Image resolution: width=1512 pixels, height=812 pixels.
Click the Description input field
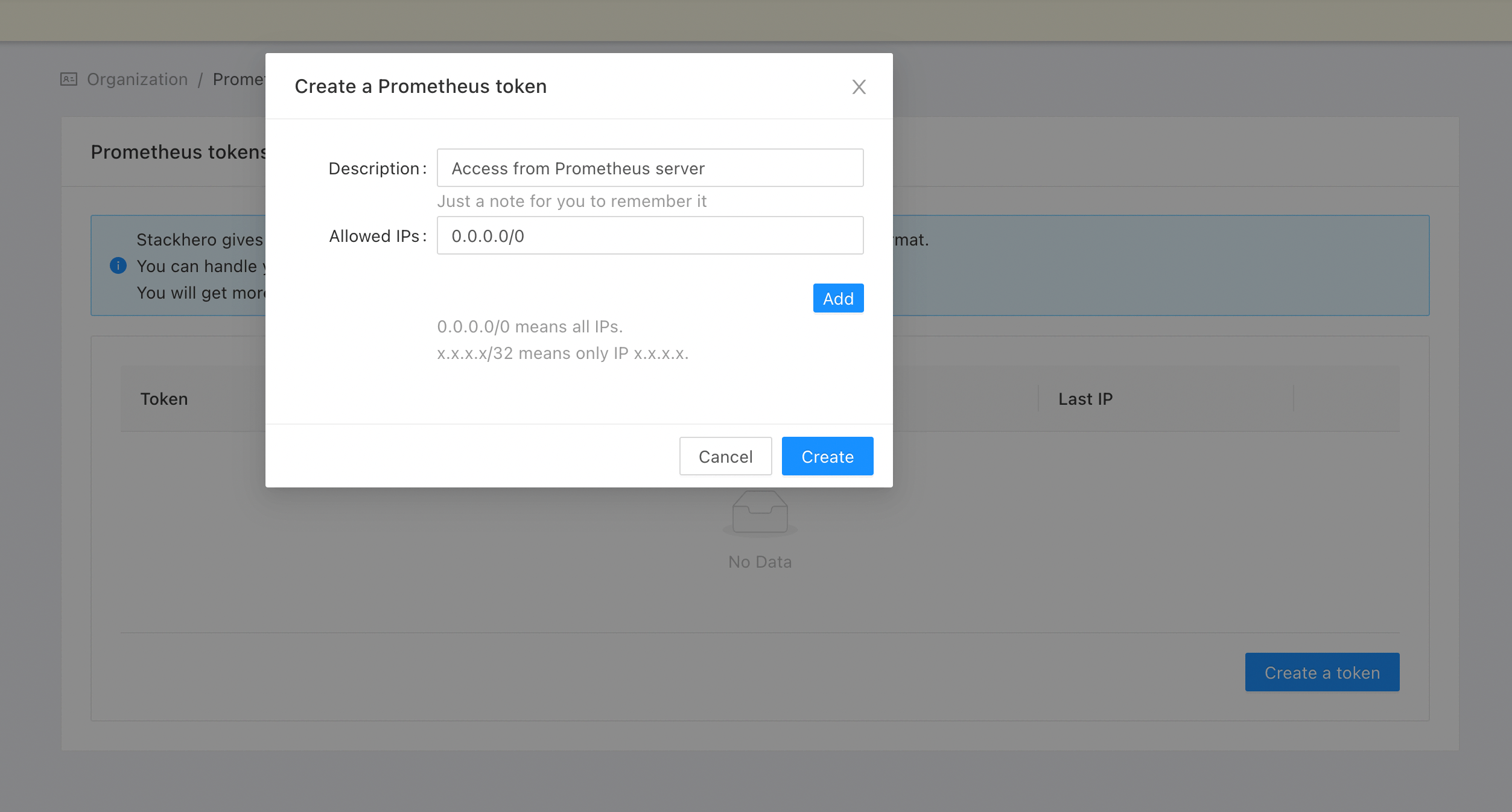pyautogui.click(x=650, y=168)
